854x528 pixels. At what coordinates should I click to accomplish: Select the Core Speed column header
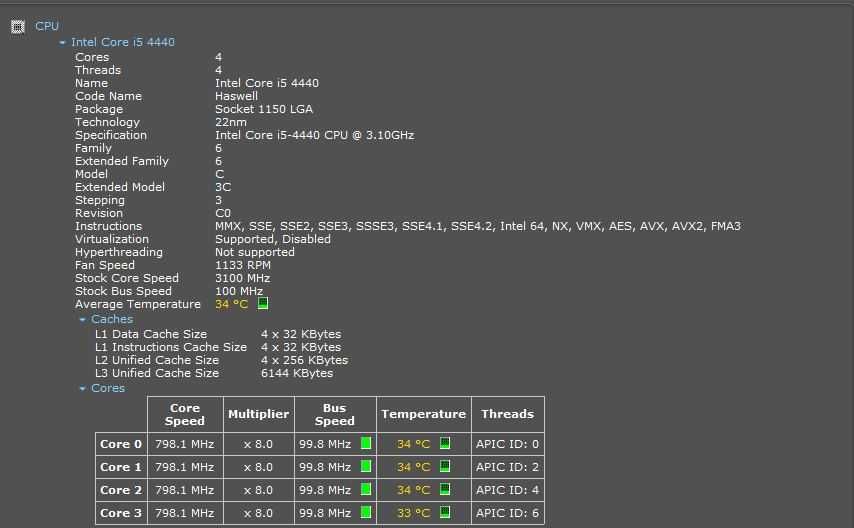pos(185,414)
